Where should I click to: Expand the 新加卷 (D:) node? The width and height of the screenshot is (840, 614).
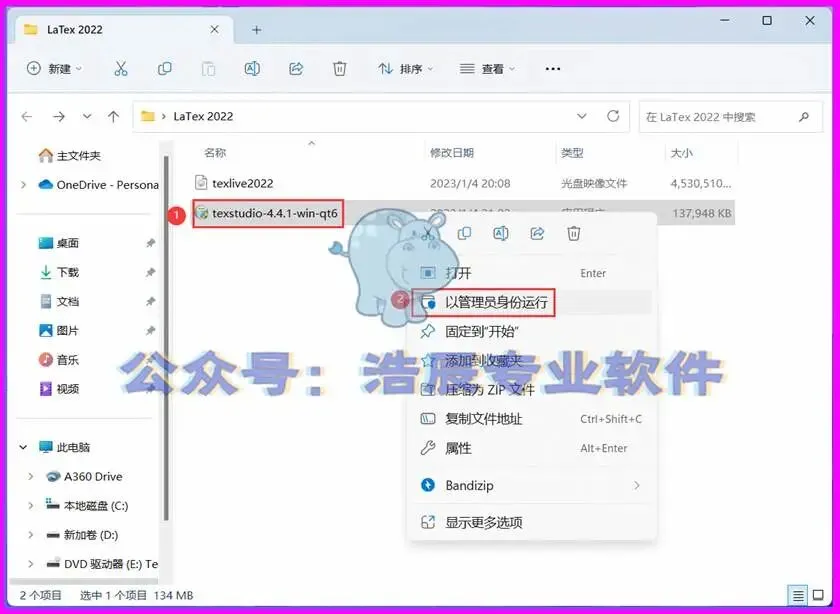[x=31, y=535]
